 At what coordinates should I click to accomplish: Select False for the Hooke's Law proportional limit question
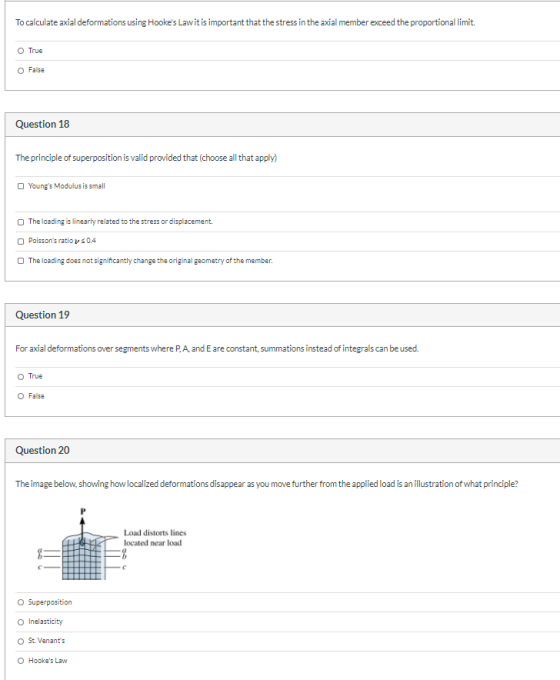tap(20, 71)
